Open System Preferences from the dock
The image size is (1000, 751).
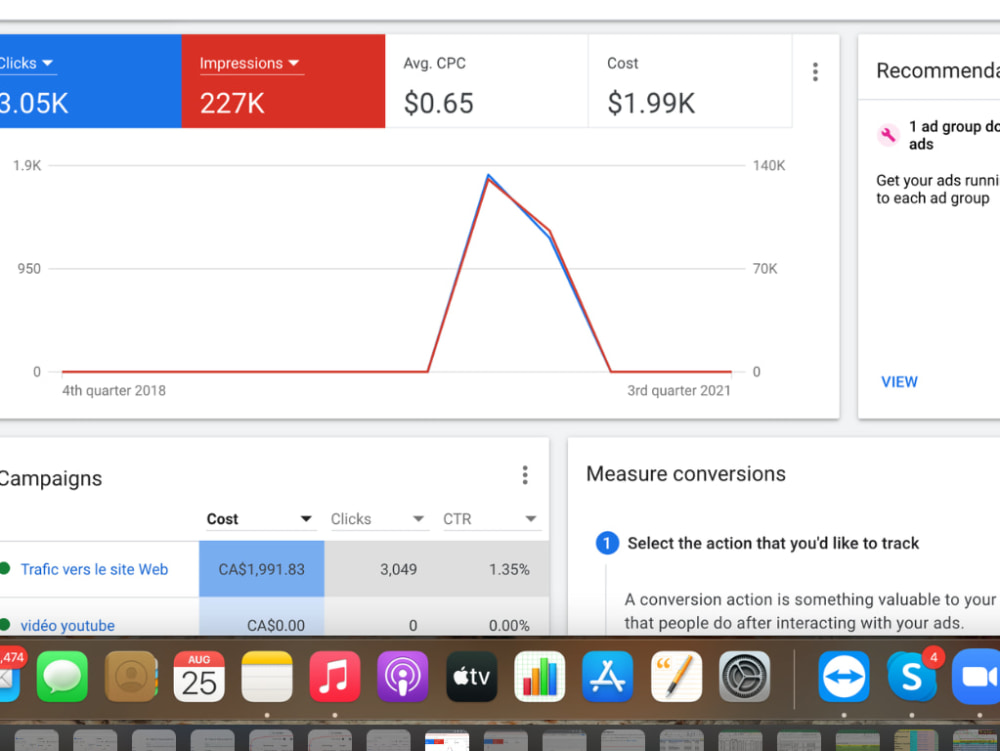pyautogui.click(x=744, y=676)
